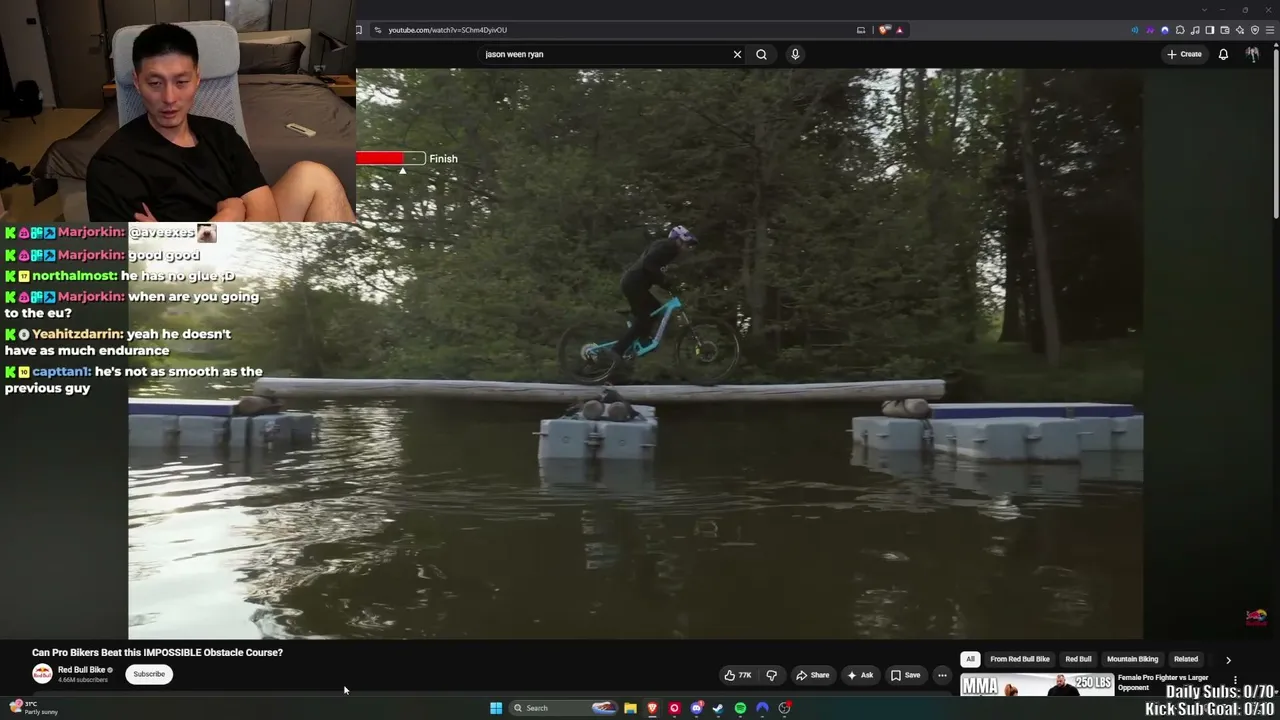Image resolution: width=1280 pixels, height=720 pixels.
Task: Open the Brave Rewards triangle icon
Action: coord(899,30)
